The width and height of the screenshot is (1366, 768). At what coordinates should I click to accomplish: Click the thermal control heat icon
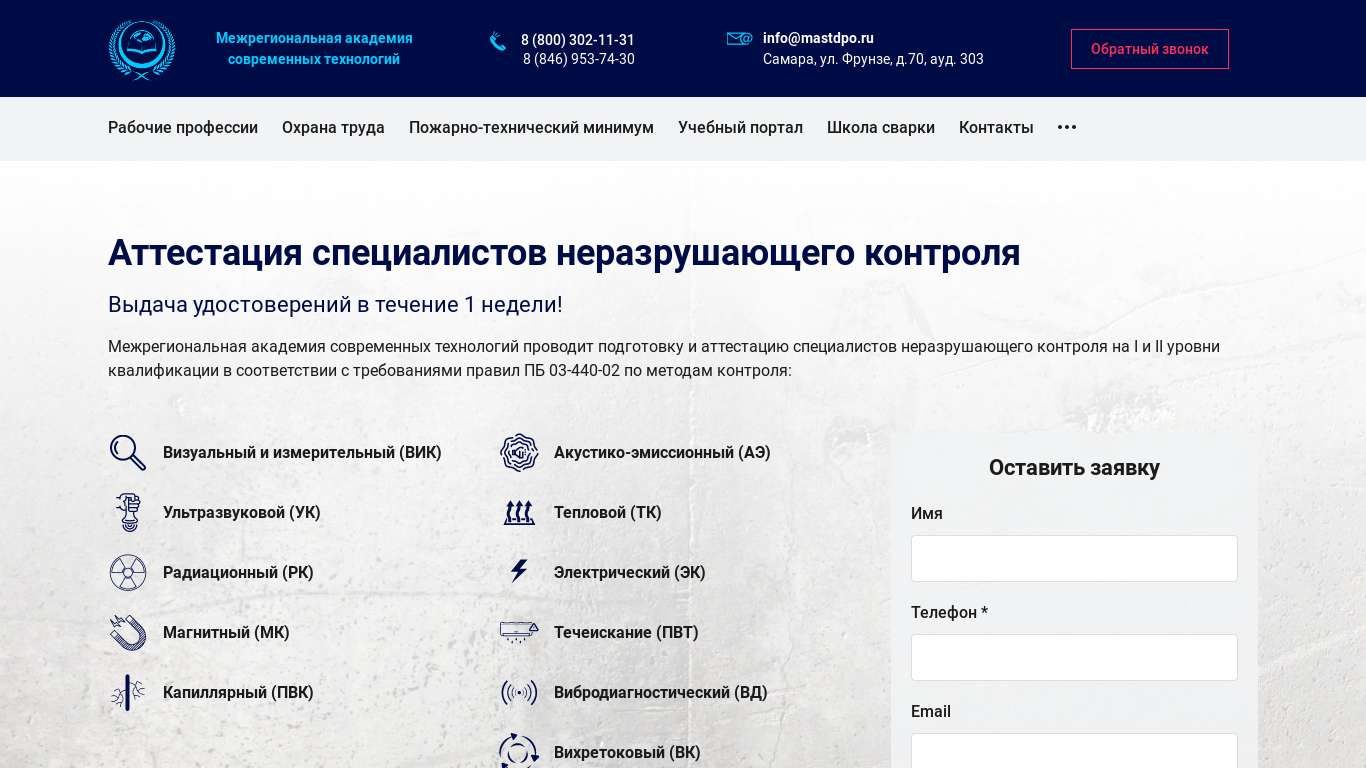[519, 513]
